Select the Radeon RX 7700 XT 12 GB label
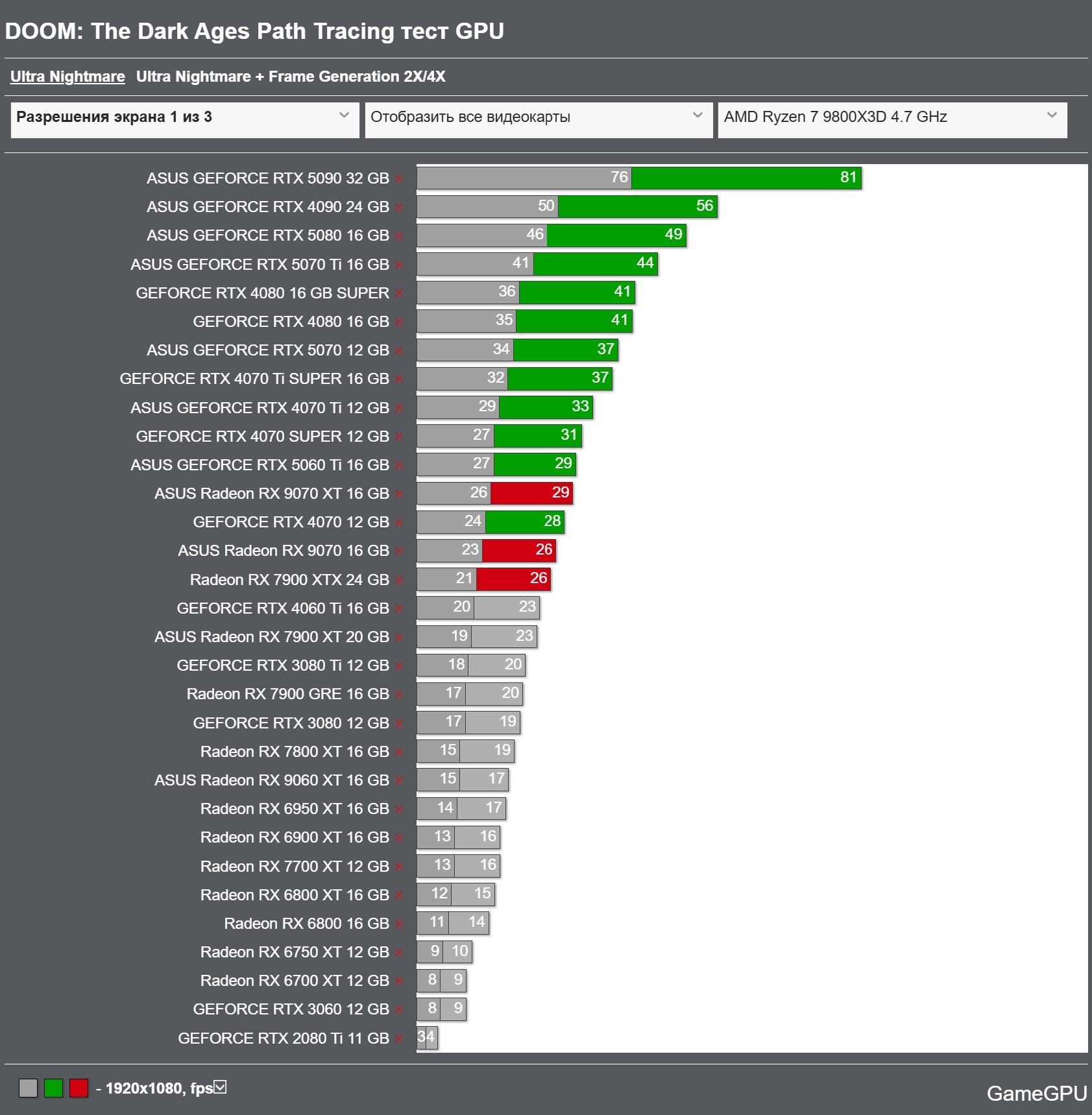The image size is (1092, 1115). [295, 867]
